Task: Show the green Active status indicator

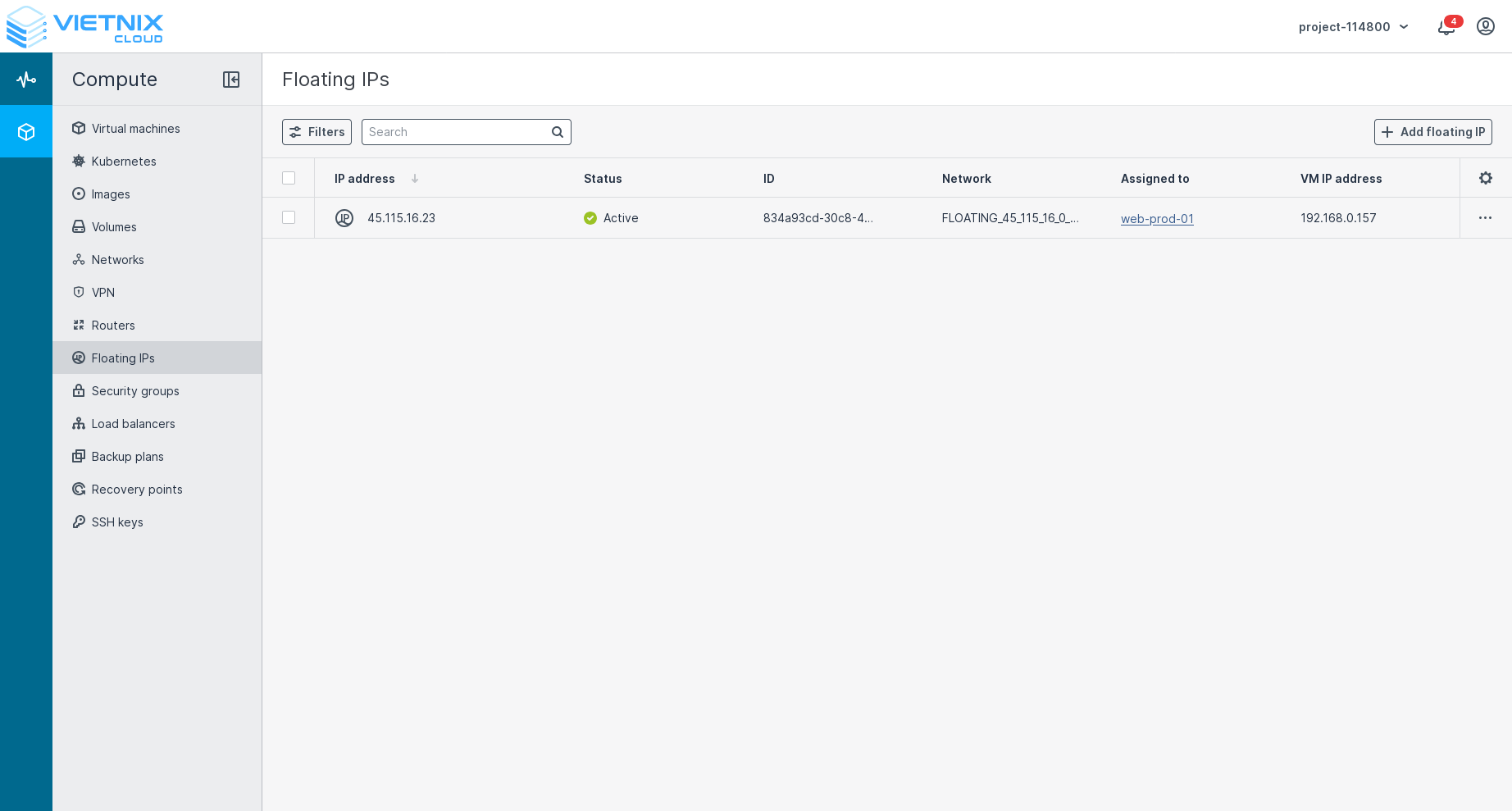Action: 590,217
